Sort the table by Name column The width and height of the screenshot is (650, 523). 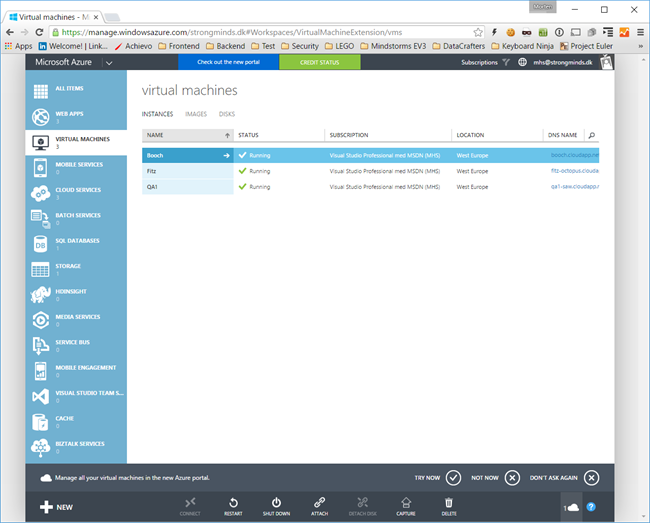coord(188,135)
